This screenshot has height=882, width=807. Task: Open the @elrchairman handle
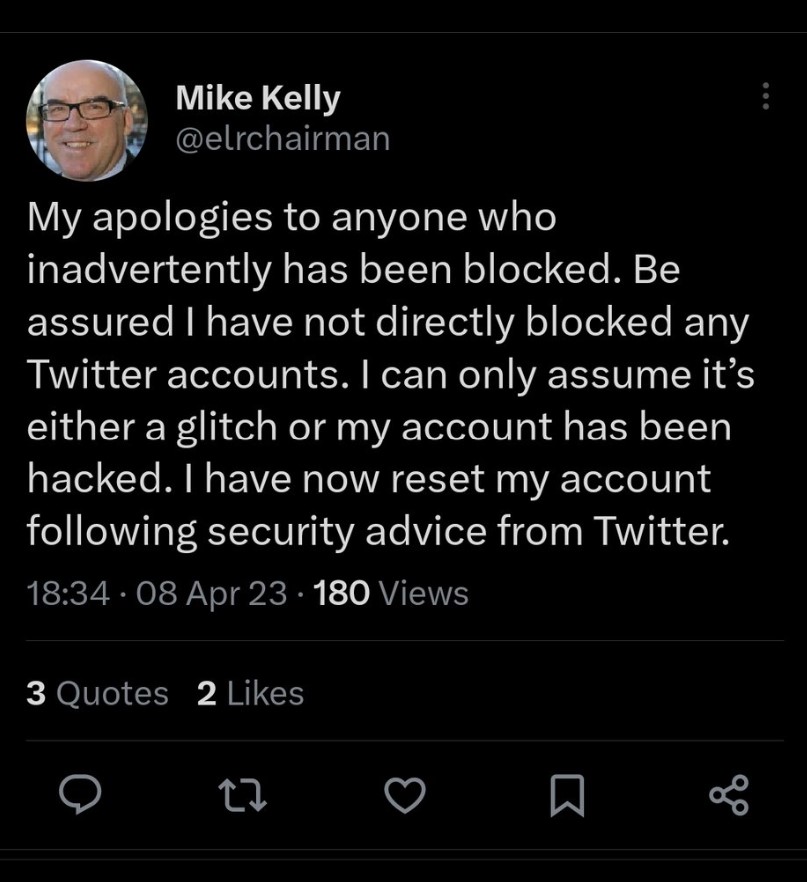(x=283, y=138)
